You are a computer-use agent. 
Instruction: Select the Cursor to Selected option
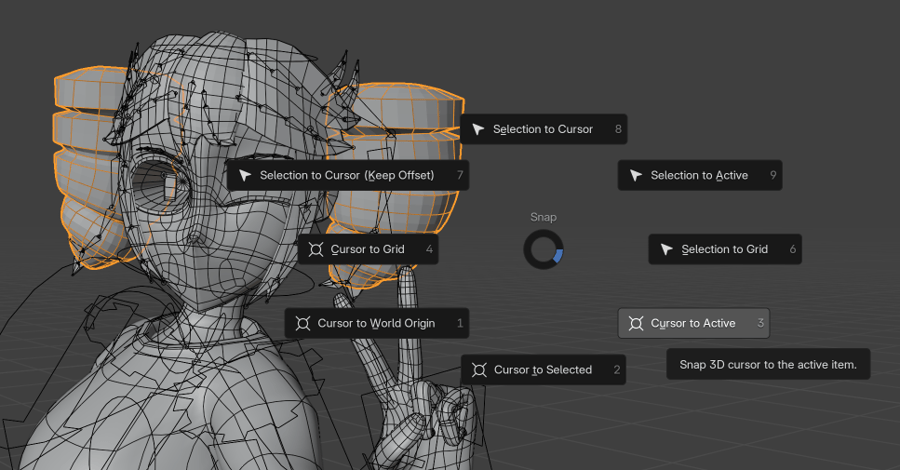[543, 370]
